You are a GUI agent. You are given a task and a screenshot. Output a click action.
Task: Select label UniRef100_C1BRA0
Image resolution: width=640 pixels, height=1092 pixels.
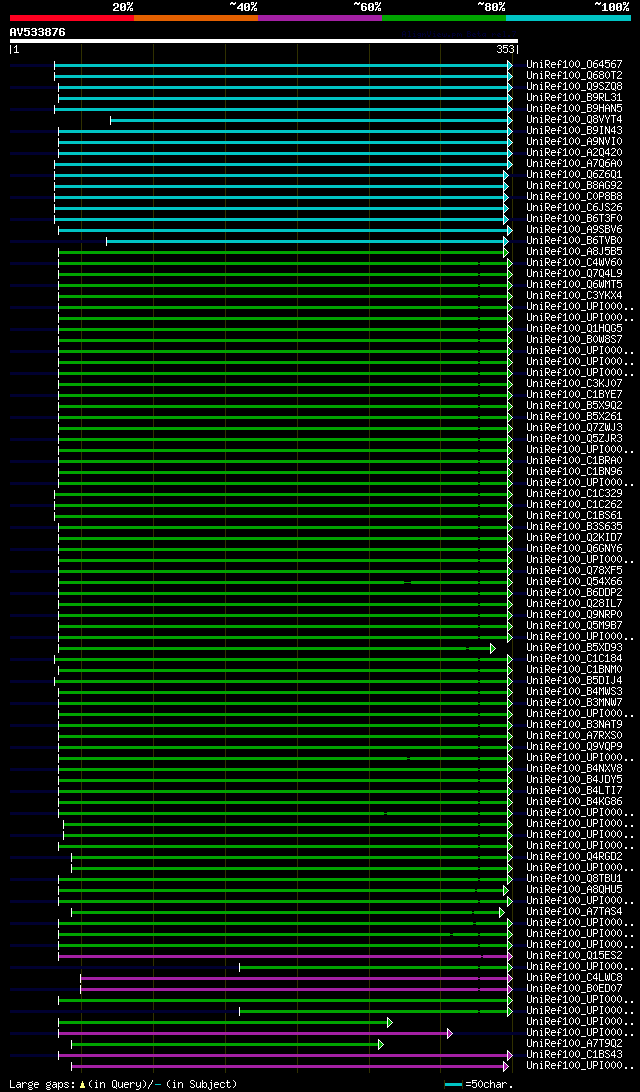pyautogui.click(x=575, y=460)
